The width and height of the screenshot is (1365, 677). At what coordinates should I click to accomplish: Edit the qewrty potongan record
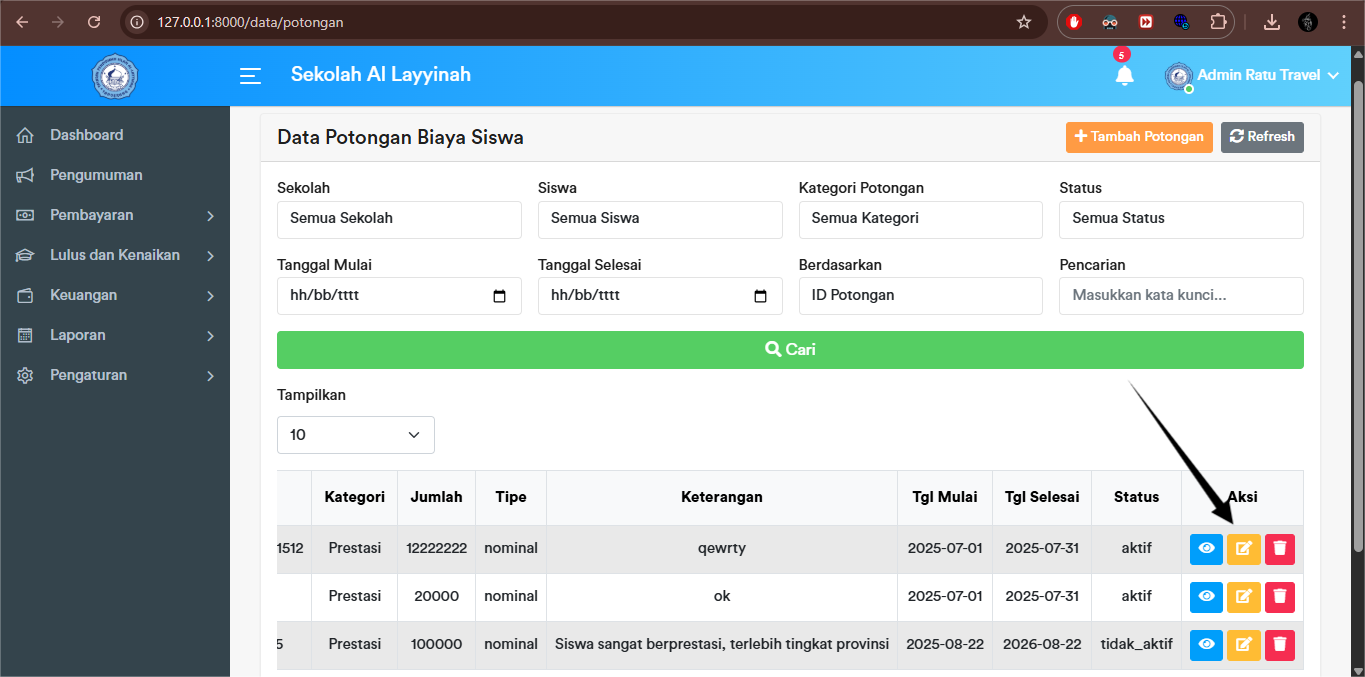(1243, 548)
